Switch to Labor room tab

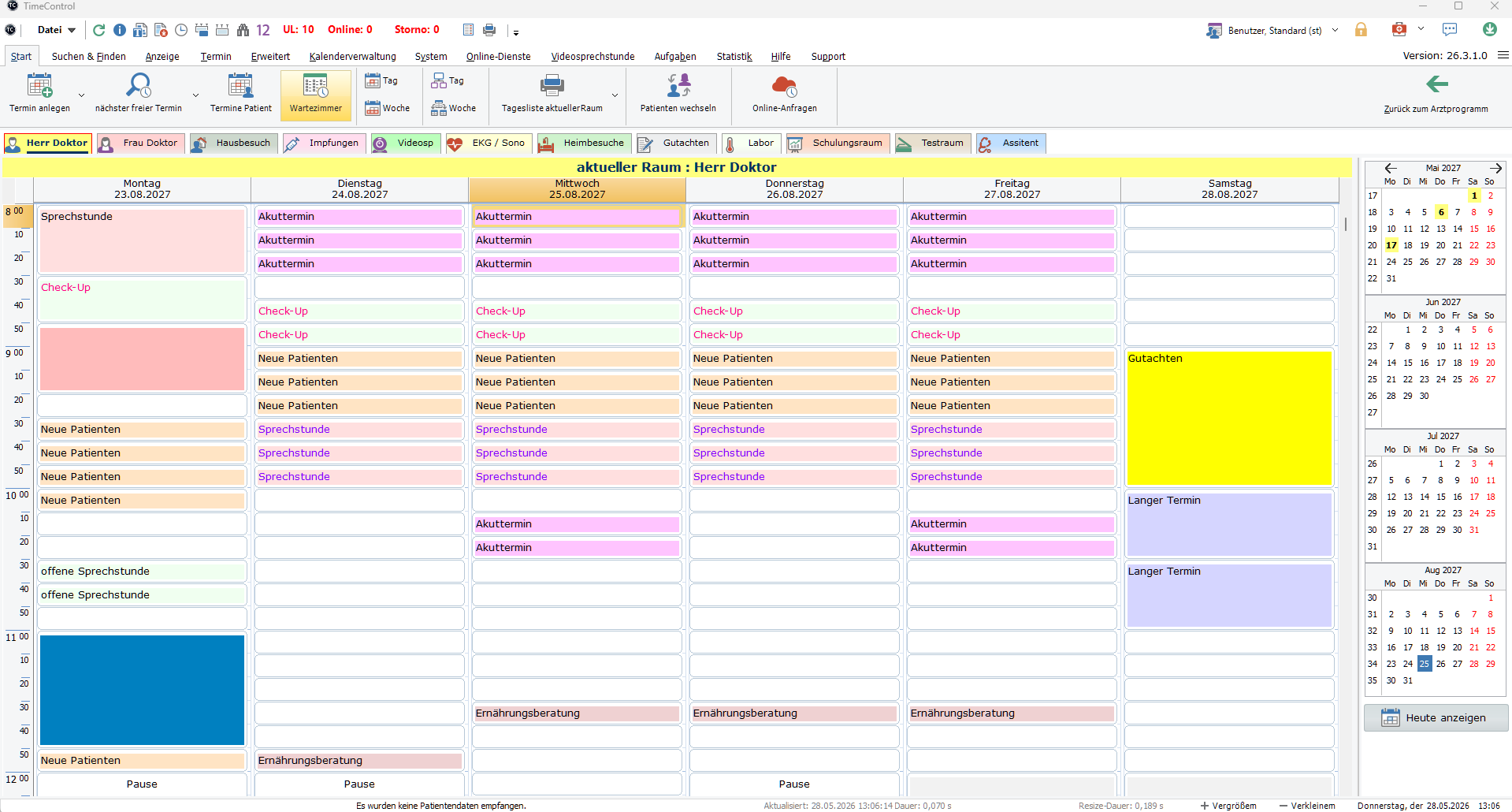click(750, 143)
